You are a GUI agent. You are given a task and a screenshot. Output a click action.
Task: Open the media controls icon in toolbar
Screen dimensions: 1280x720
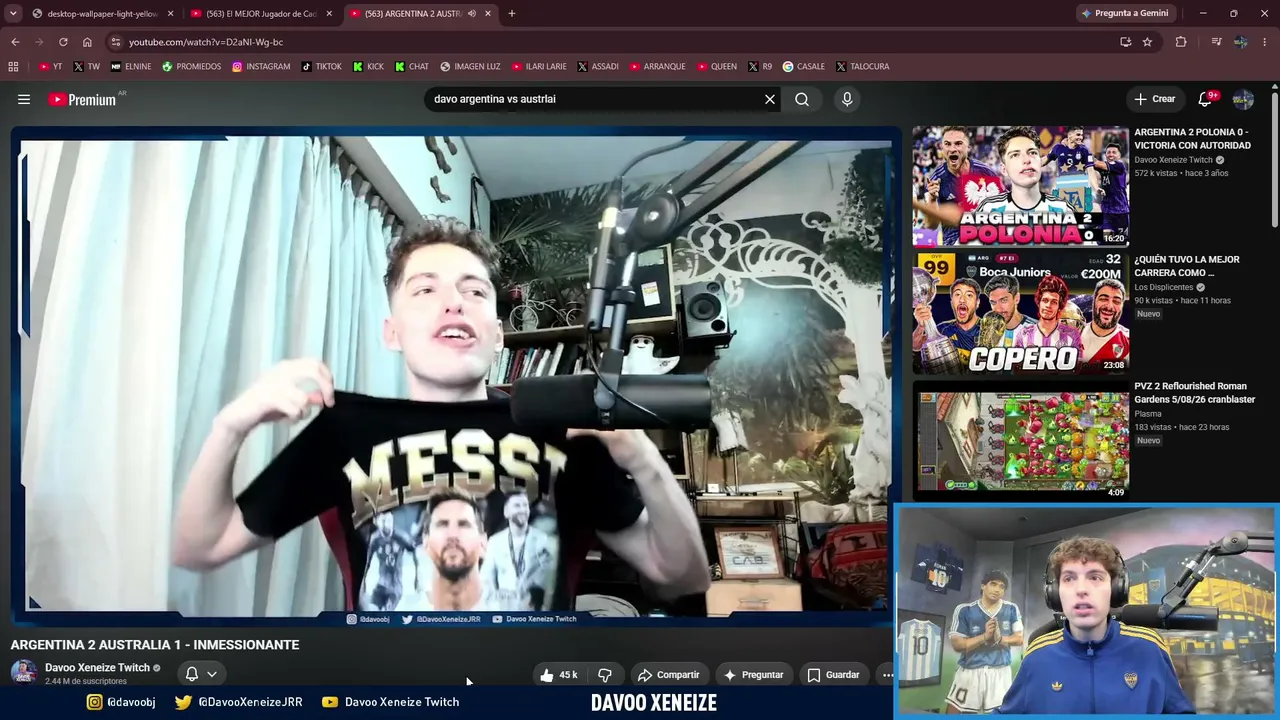pos(1216,42)
